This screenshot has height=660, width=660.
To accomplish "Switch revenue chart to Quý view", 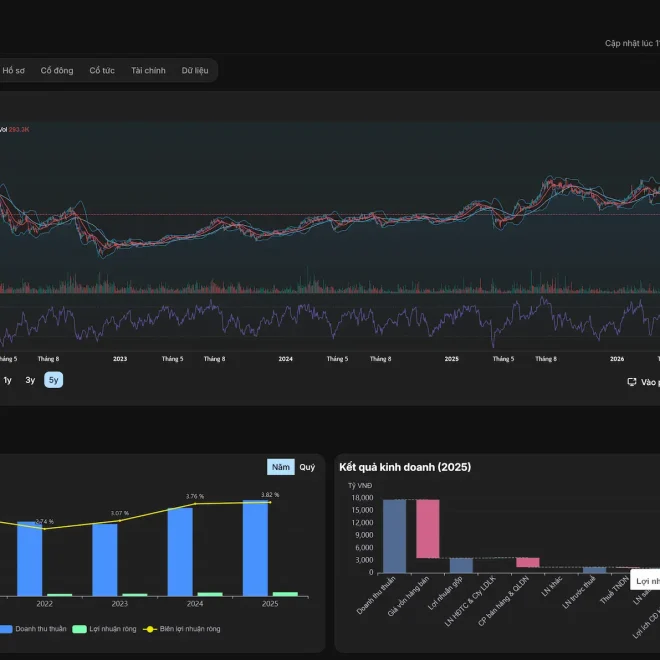I will [x=307, y=467].
